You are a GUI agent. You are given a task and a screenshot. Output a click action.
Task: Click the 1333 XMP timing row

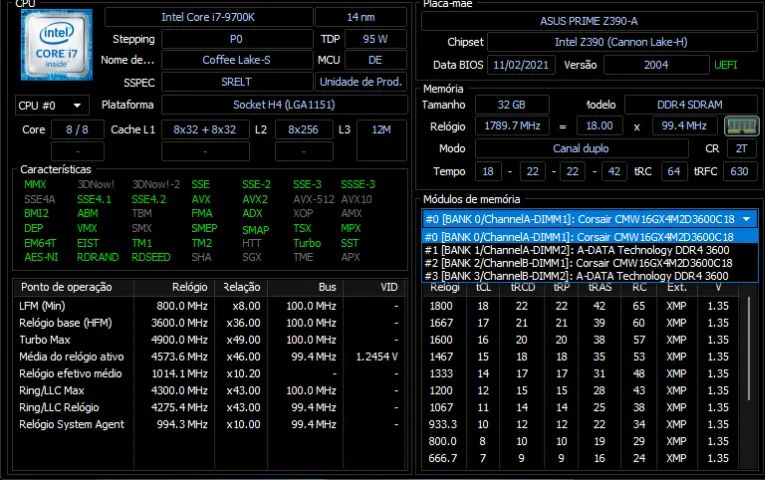tap(583, 374)
